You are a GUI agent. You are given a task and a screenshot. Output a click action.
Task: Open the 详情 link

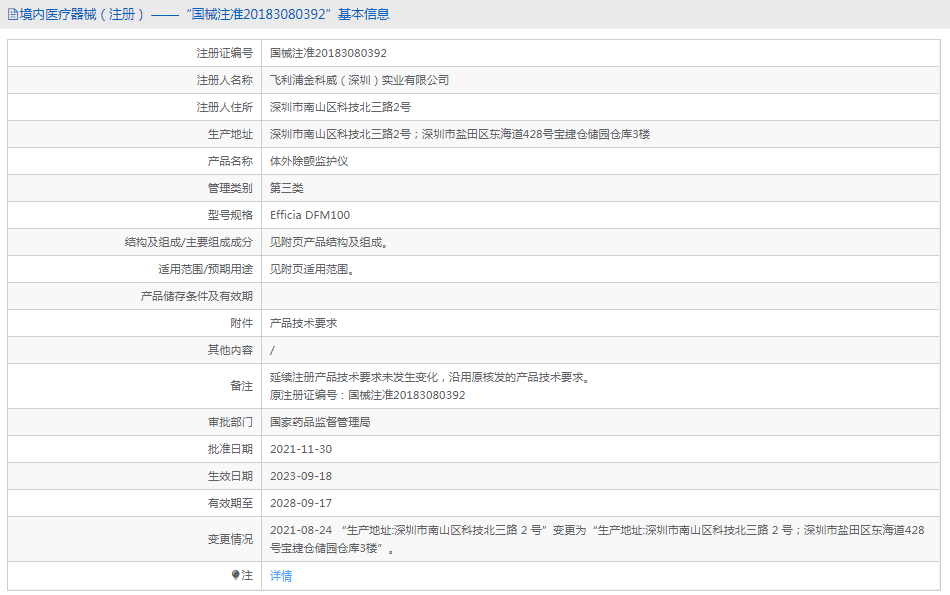[281, 576]
